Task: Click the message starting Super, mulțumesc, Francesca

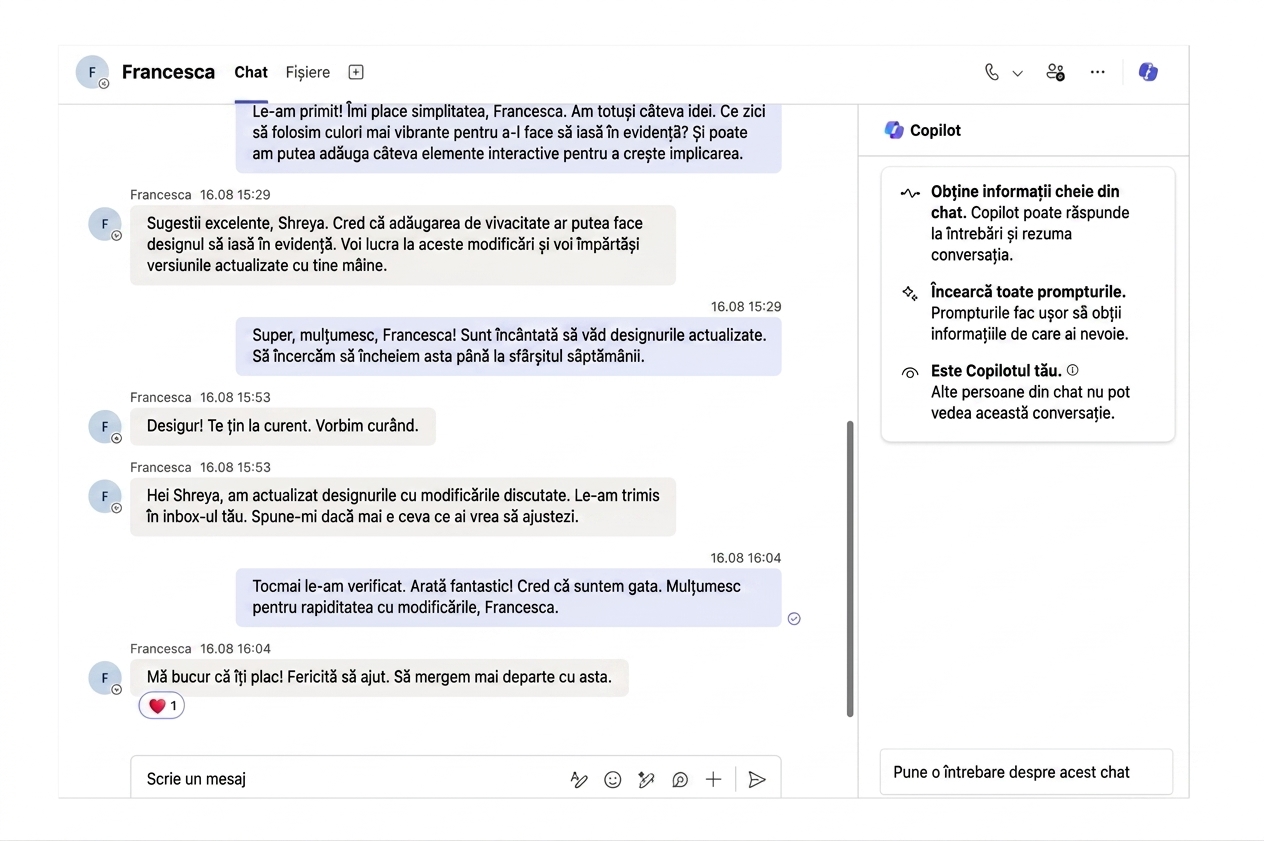Action: pos(508,346)
